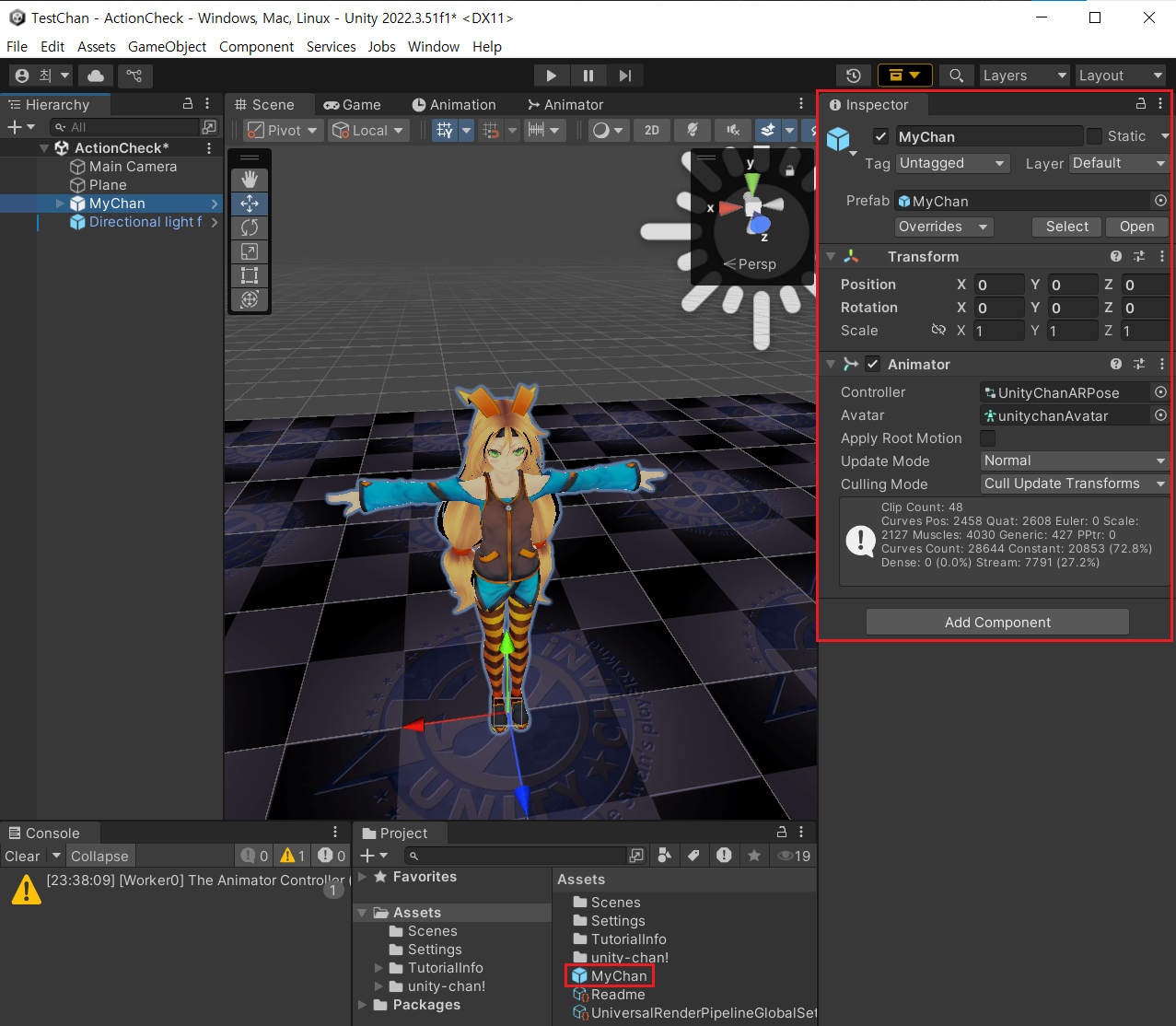This screenshot has height=1026, width=1176.
Task: Open the Undo History icon
Action: 854,76
